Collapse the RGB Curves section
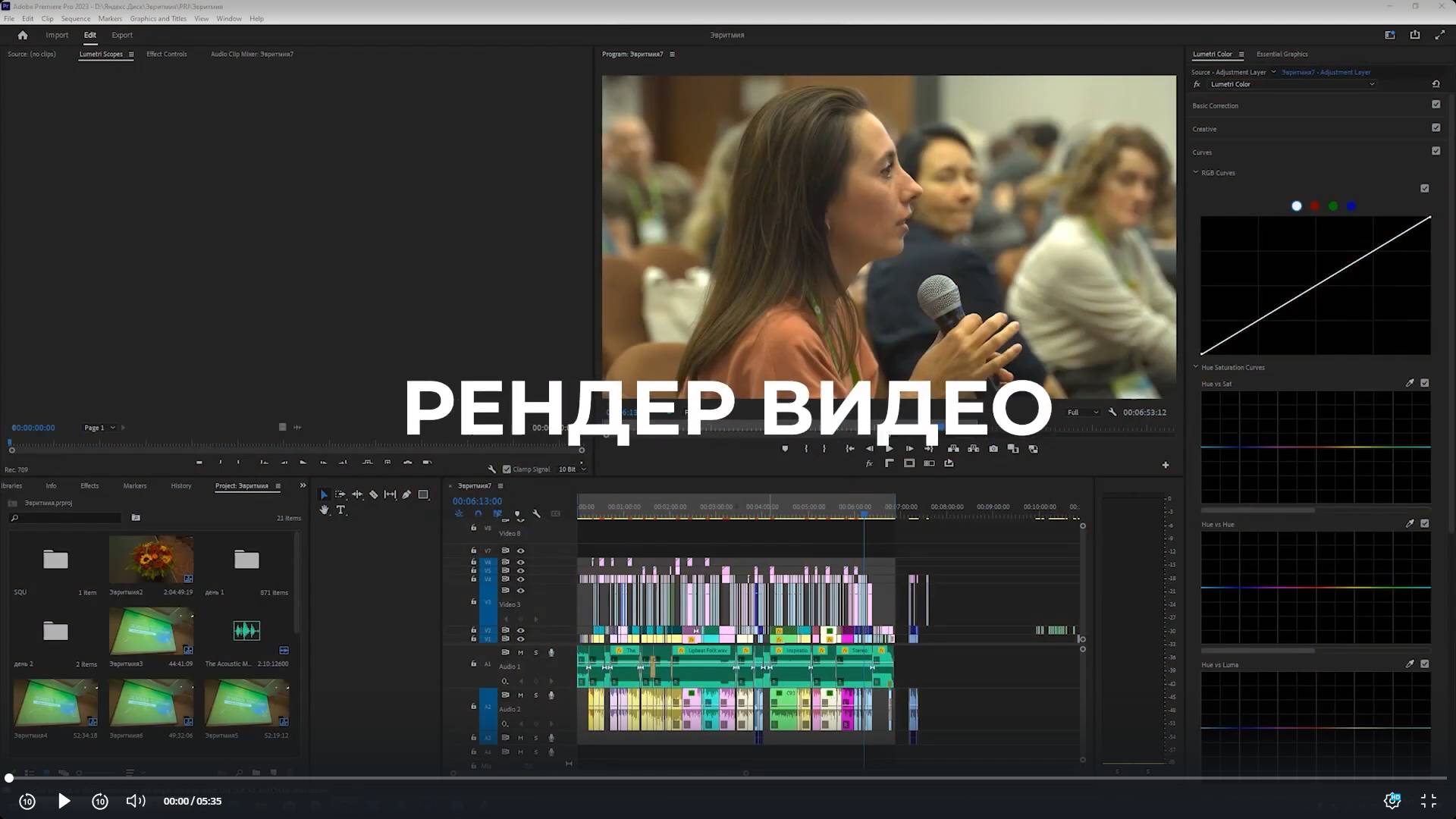 pyautogui.click(x=1196, y=173)
